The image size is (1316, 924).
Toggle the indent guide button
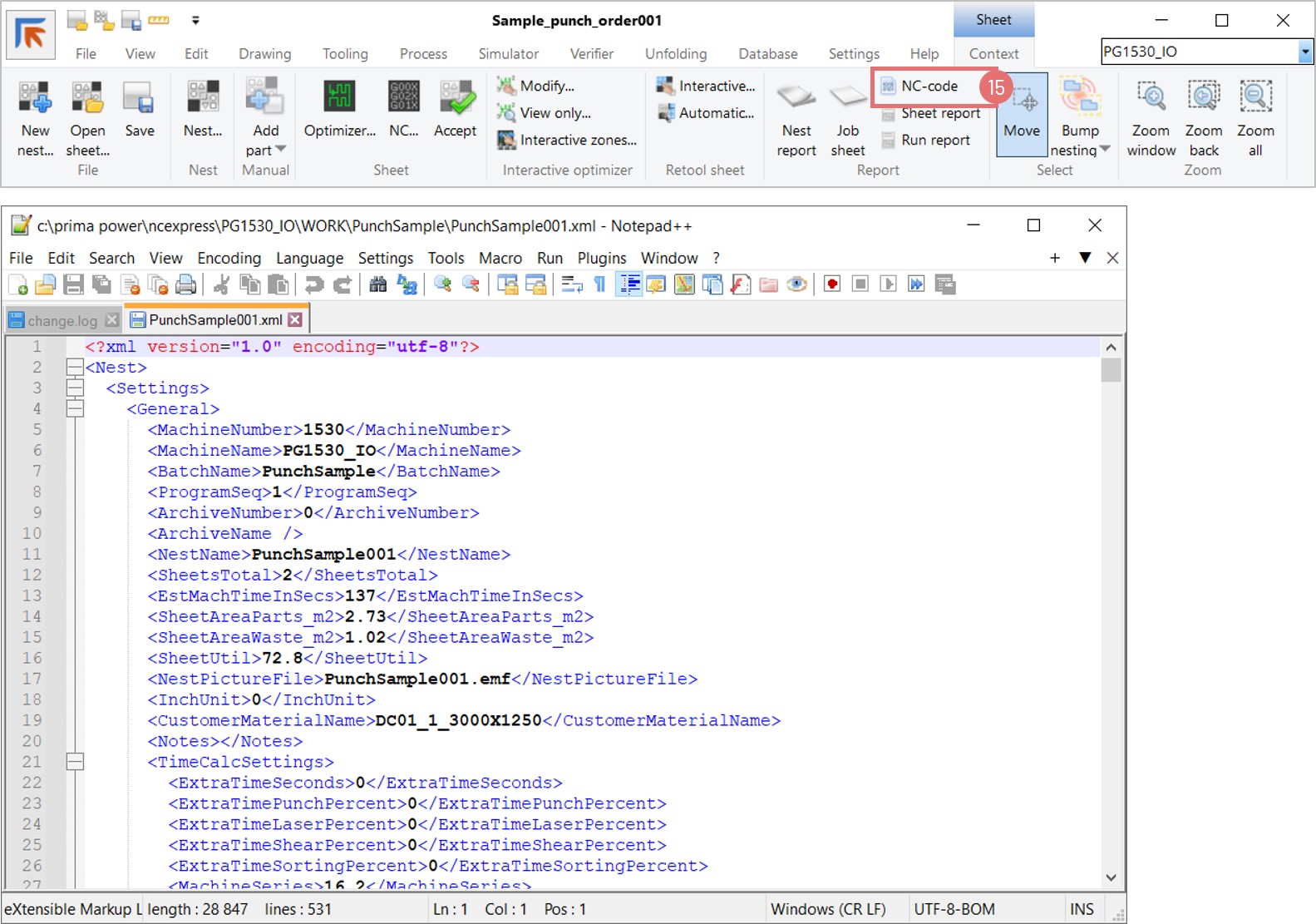point(629,284)
